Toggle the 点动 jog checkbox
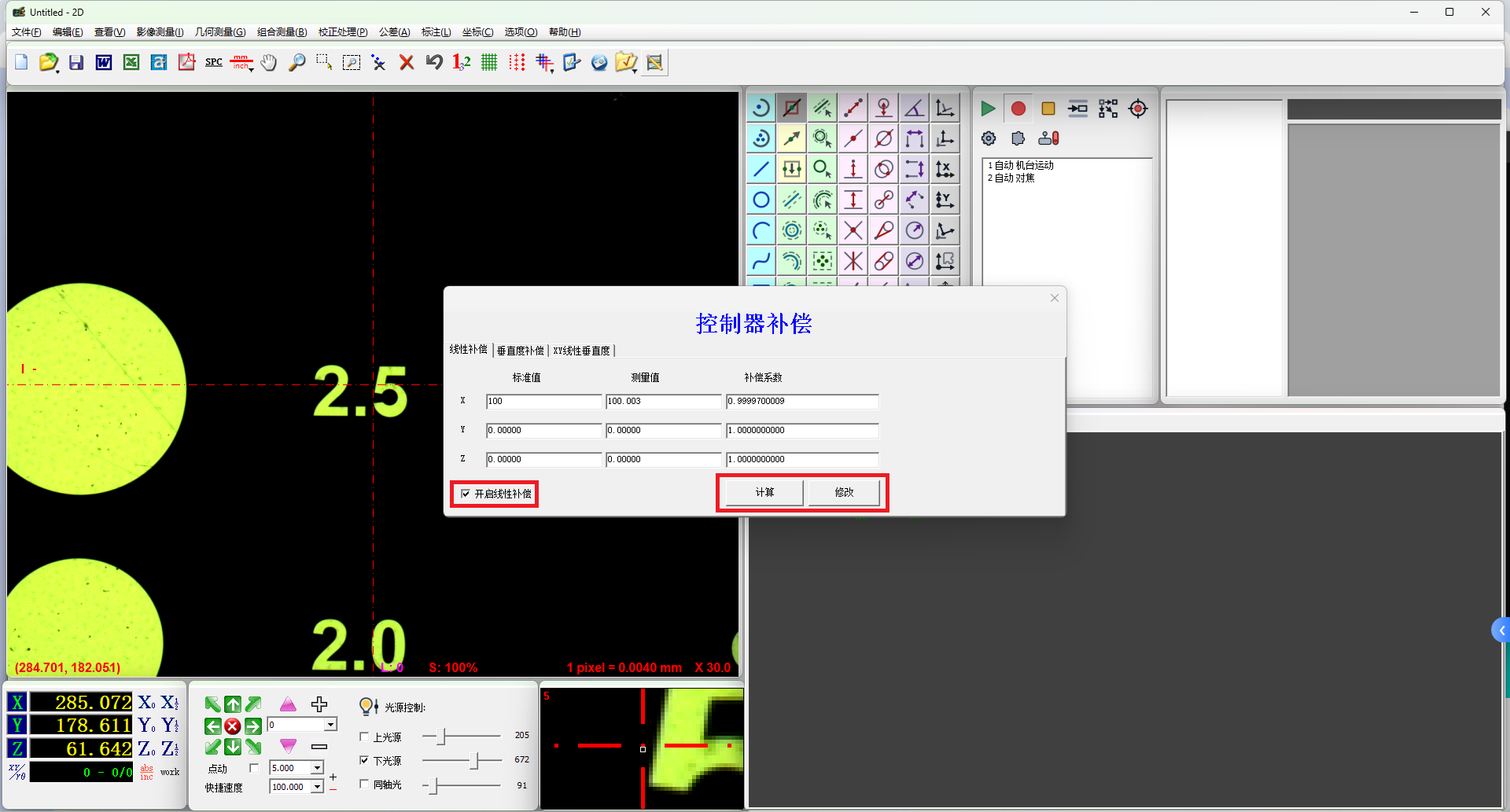This screenshot has height=812, width=1510. (x=254, y=768)
